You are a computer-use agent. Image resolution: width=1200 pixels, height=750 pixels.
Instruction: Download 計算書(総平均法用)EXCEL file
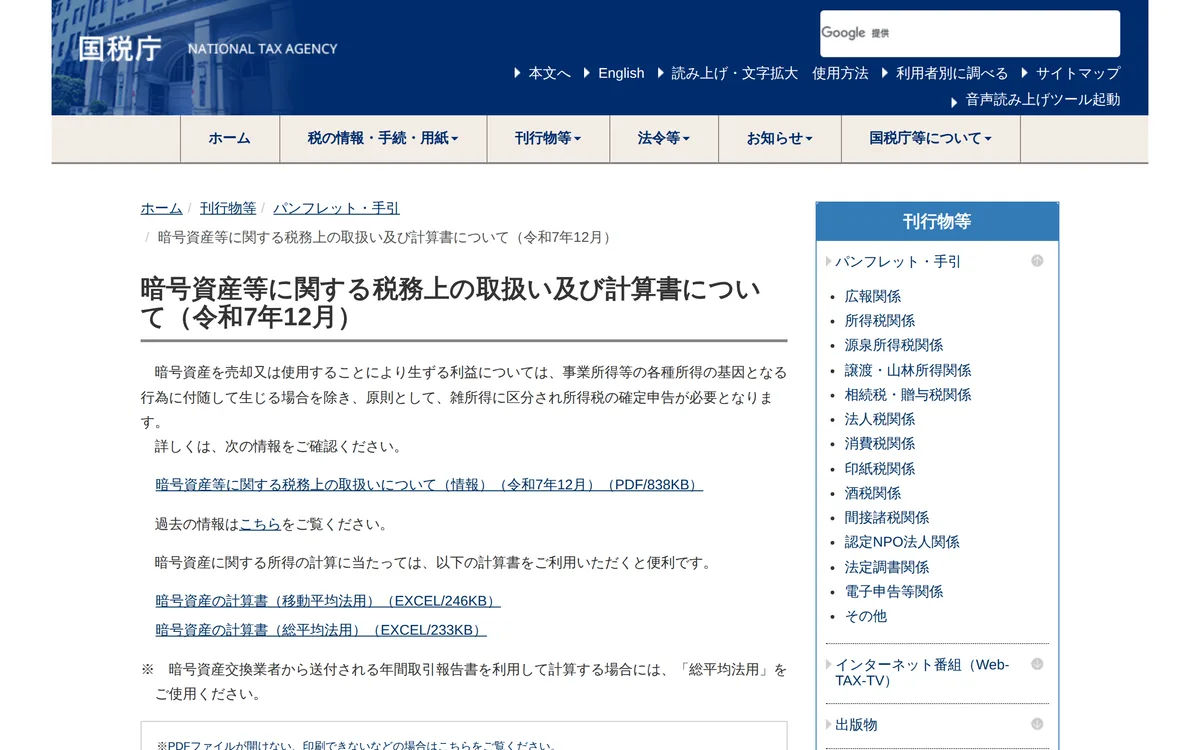tap(320, 630)
